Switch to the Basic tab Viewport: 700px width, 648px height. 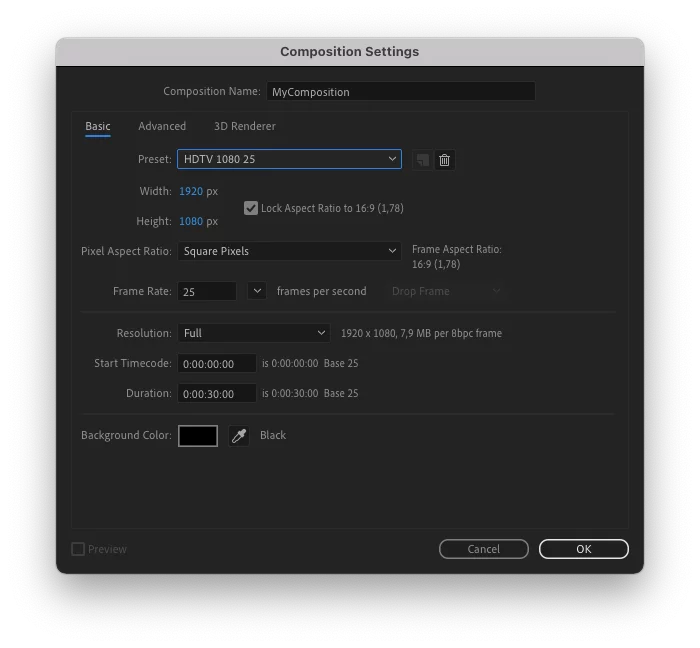[98, 126]
